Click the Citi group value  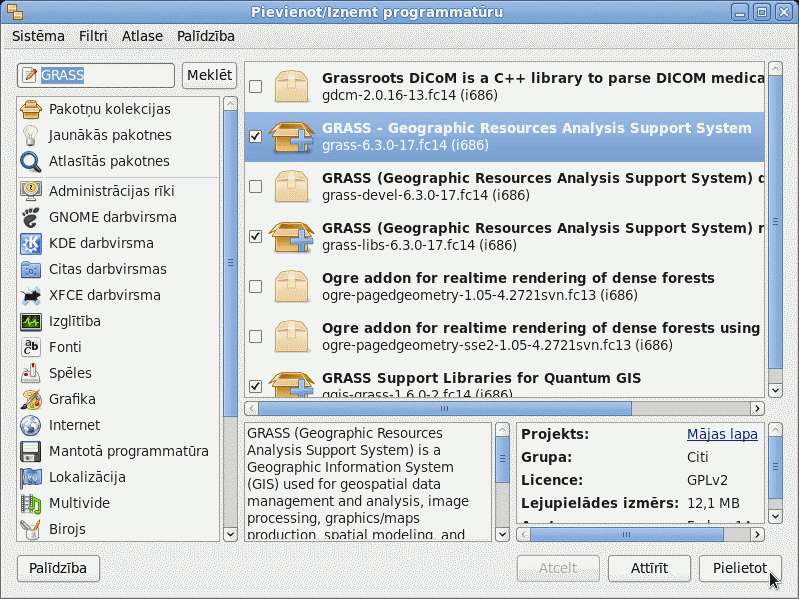698,457
